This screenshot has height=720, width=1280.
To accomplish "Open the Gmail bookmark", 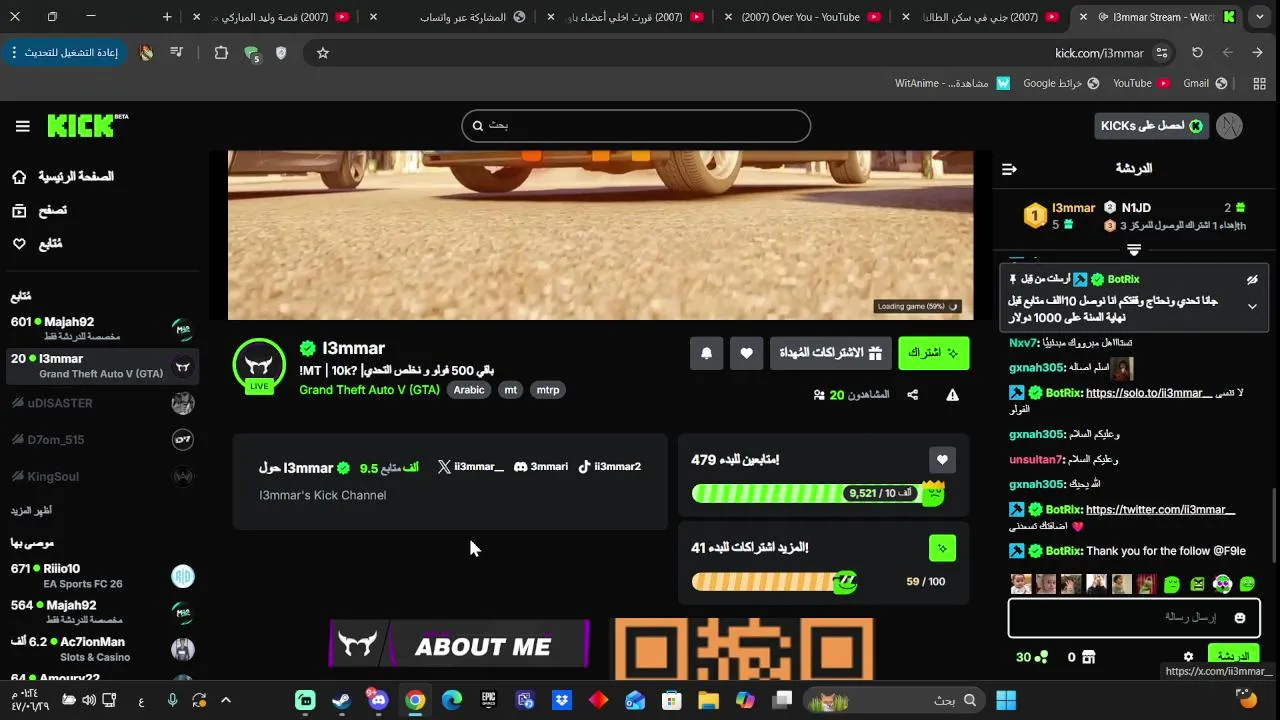I will tap(1205, 83).
